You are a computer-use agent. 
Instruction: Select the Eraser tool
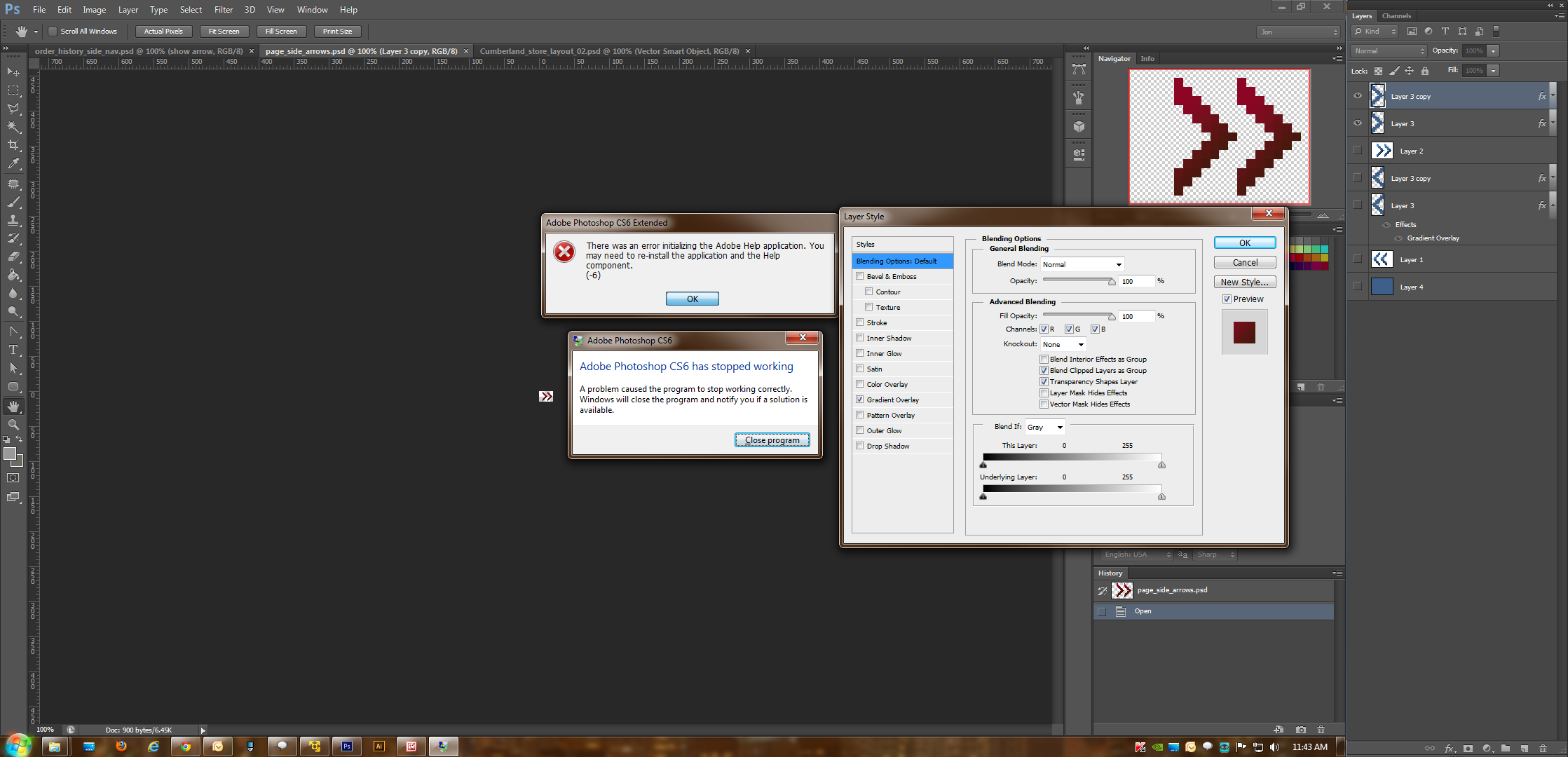click(x=13, y=257)
